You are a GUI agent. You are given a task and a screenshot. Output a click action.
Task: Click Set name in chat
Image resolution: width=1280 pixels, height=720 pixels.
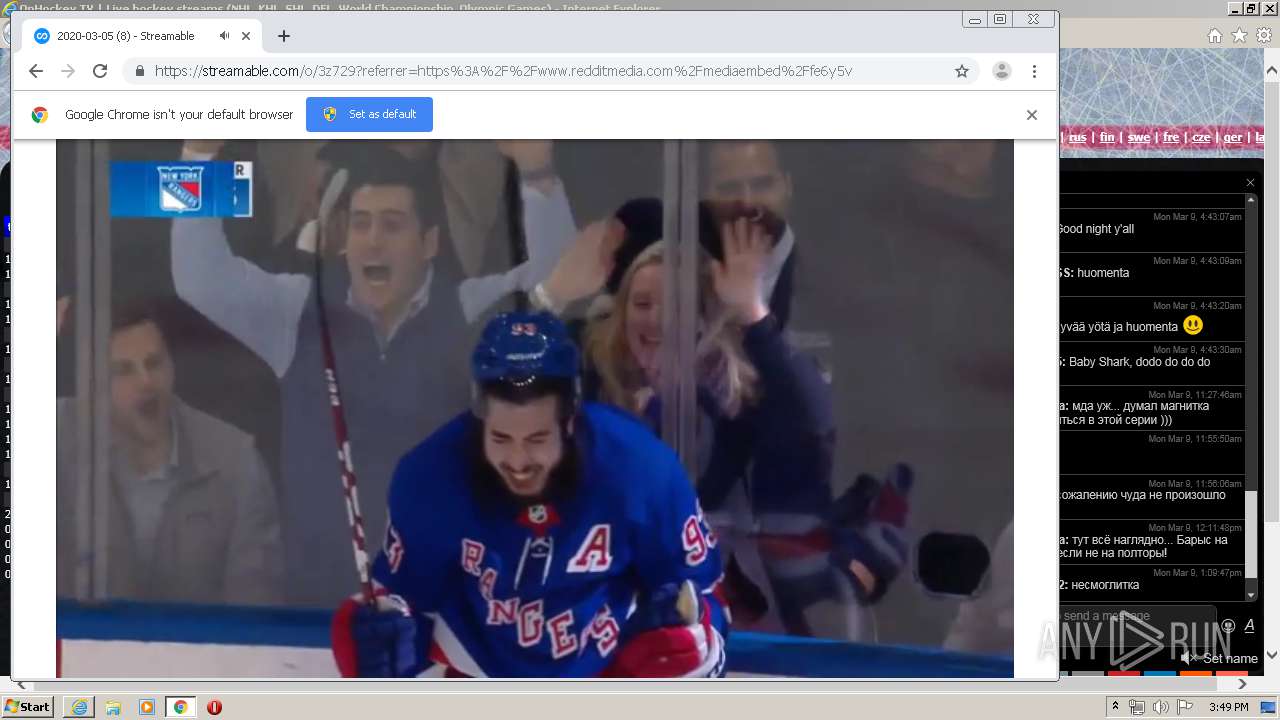[1230, 658]
